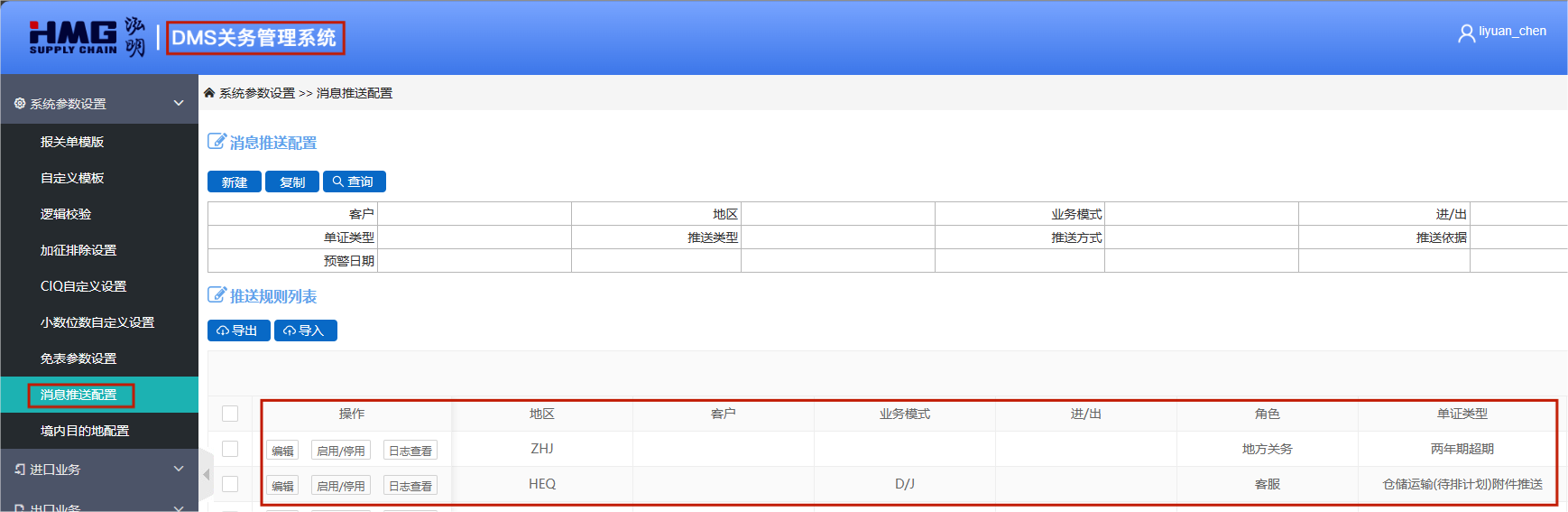Viewport: 1568px width, 512px height.
Task: Click the 查询 search button
Action: (354, 182)
